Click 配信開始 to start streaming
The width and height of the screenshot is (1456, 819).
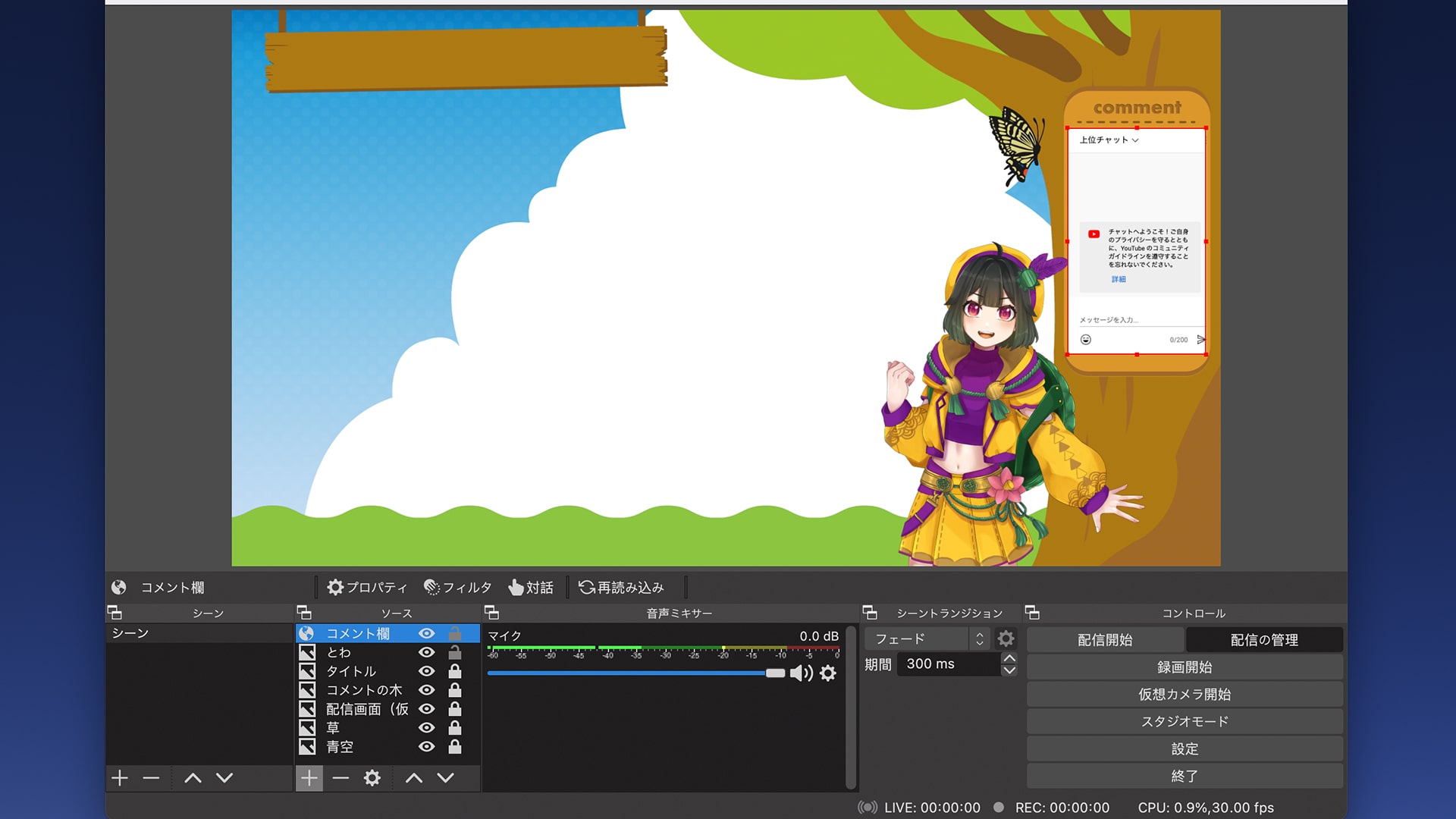point(1105,639)
